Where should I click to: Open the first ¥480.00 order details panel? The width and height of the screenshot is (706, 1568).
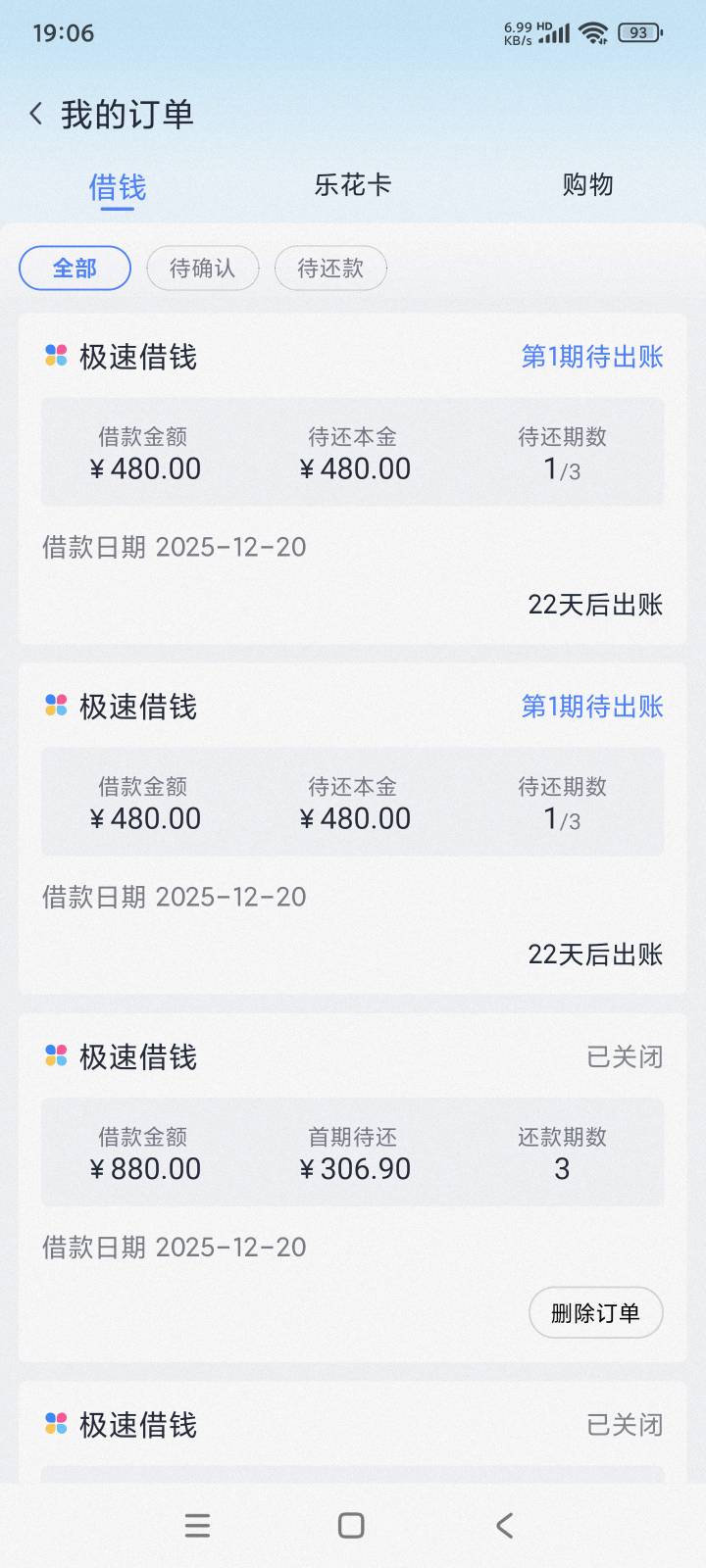coord(352,453)
